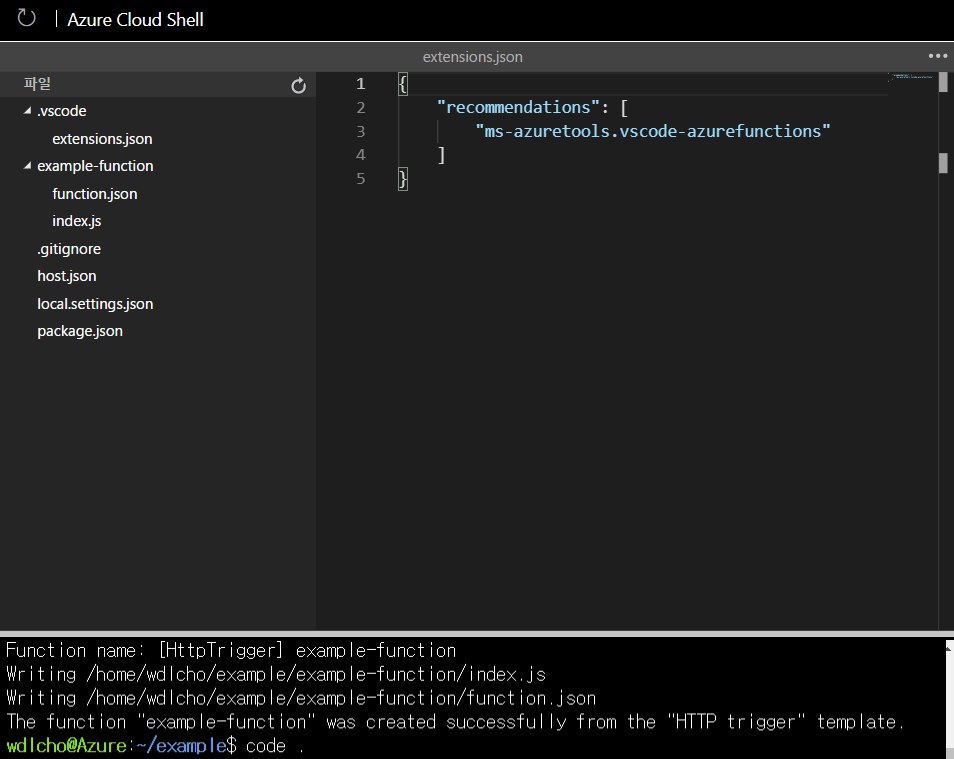Screen dimensions: 954x759
Task: Click the ms-azuretools.vscode-azurefunctions string
Action: coord(653,131)
